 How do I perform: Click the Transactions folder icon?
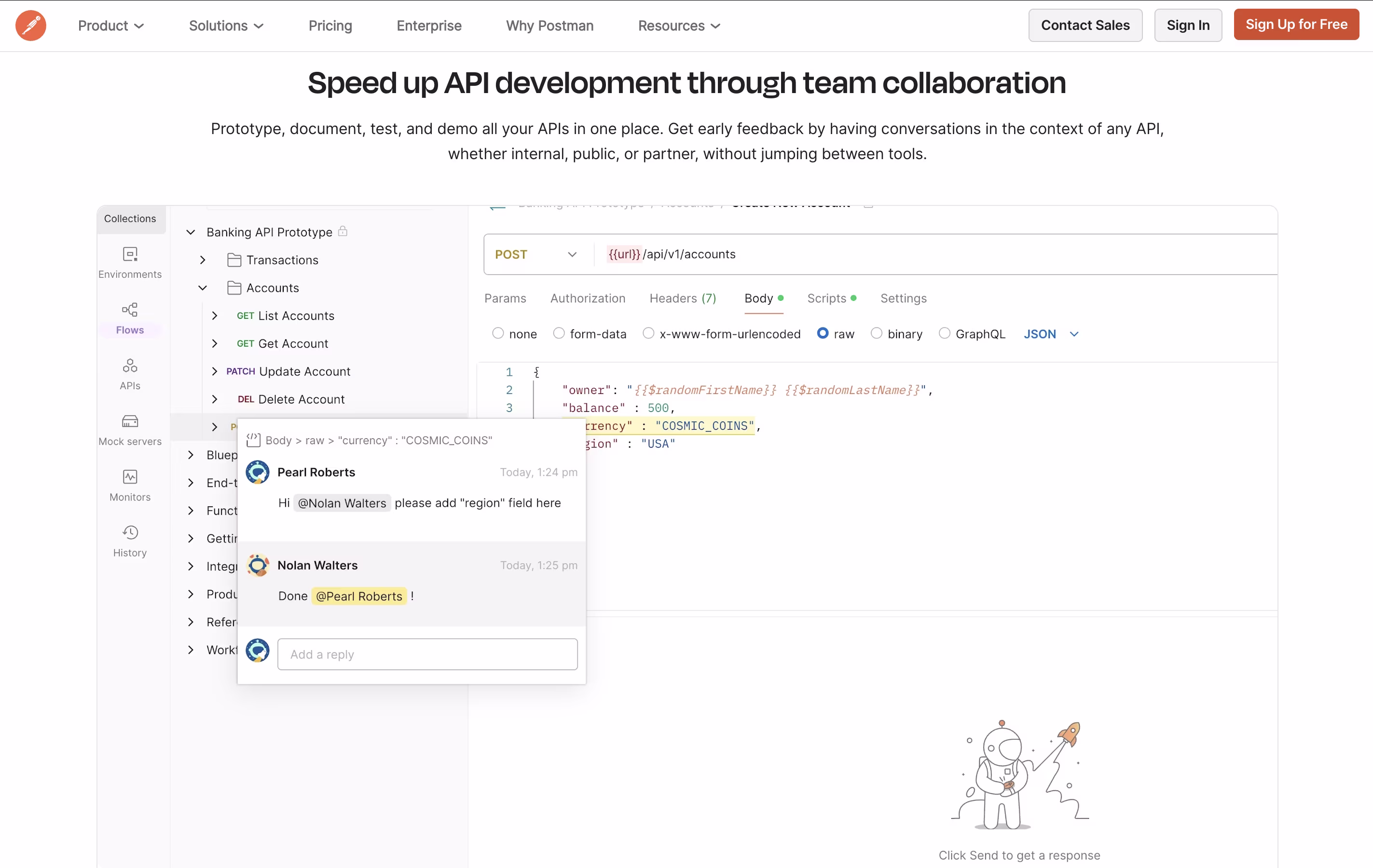[234, 260]
